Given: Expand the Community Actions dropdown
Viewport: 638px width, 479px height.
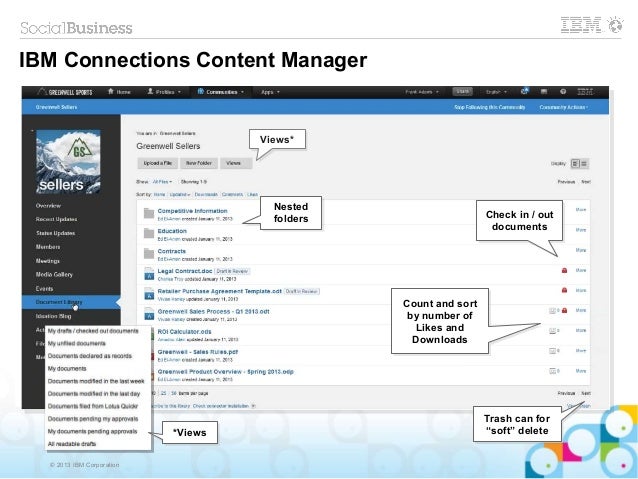Looking at the screenshot, I should [x=564, y=107].
